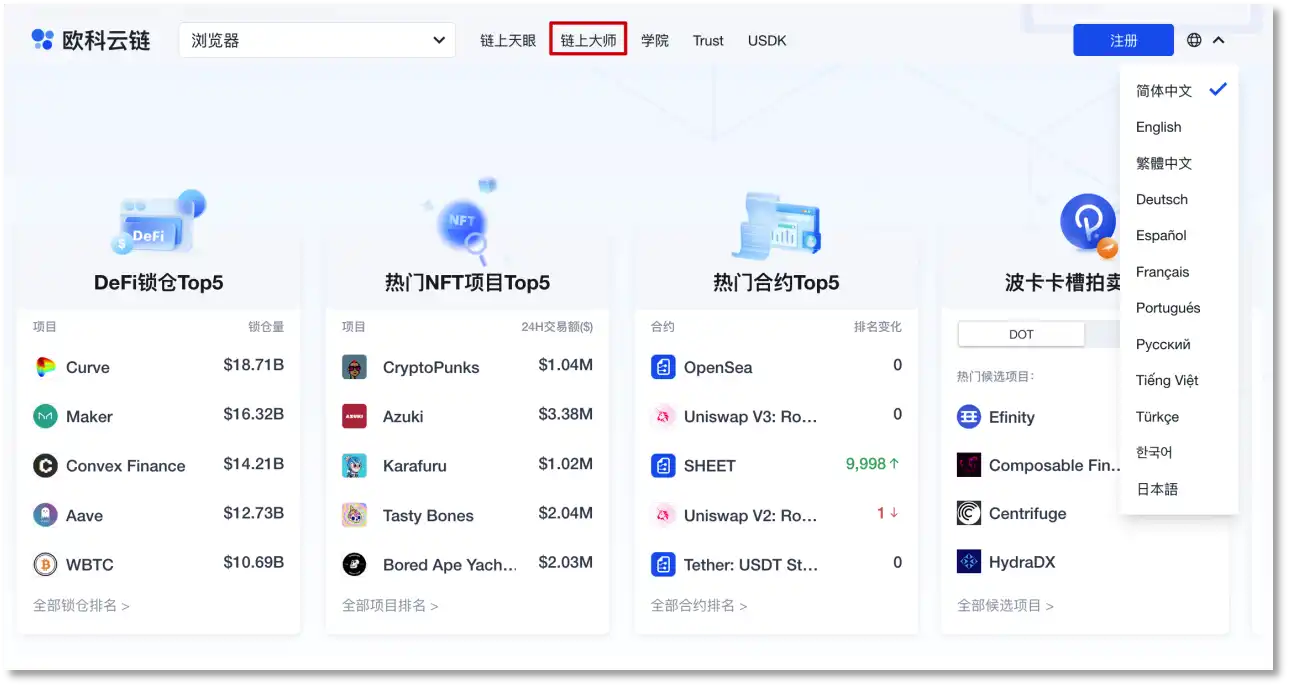1291x688 pixels.
Task: Click the SHEET ranking change value 9,998
Action: pyautogui.click(x=866, y=465)
